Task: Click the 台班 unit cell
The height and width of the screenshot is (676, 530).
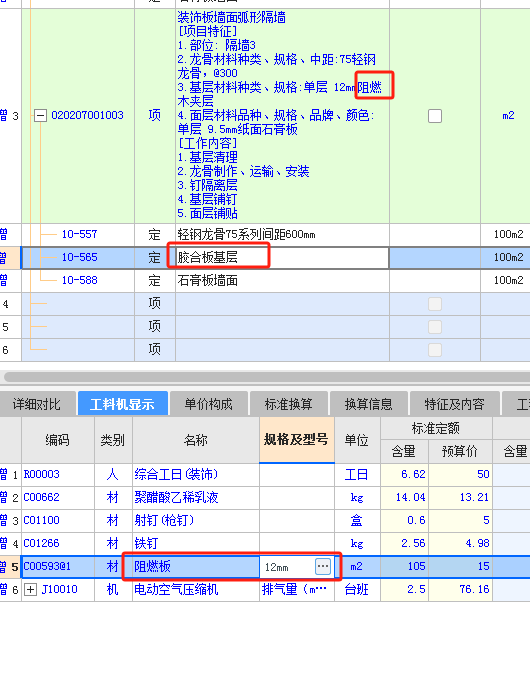Action: point(357,589)
